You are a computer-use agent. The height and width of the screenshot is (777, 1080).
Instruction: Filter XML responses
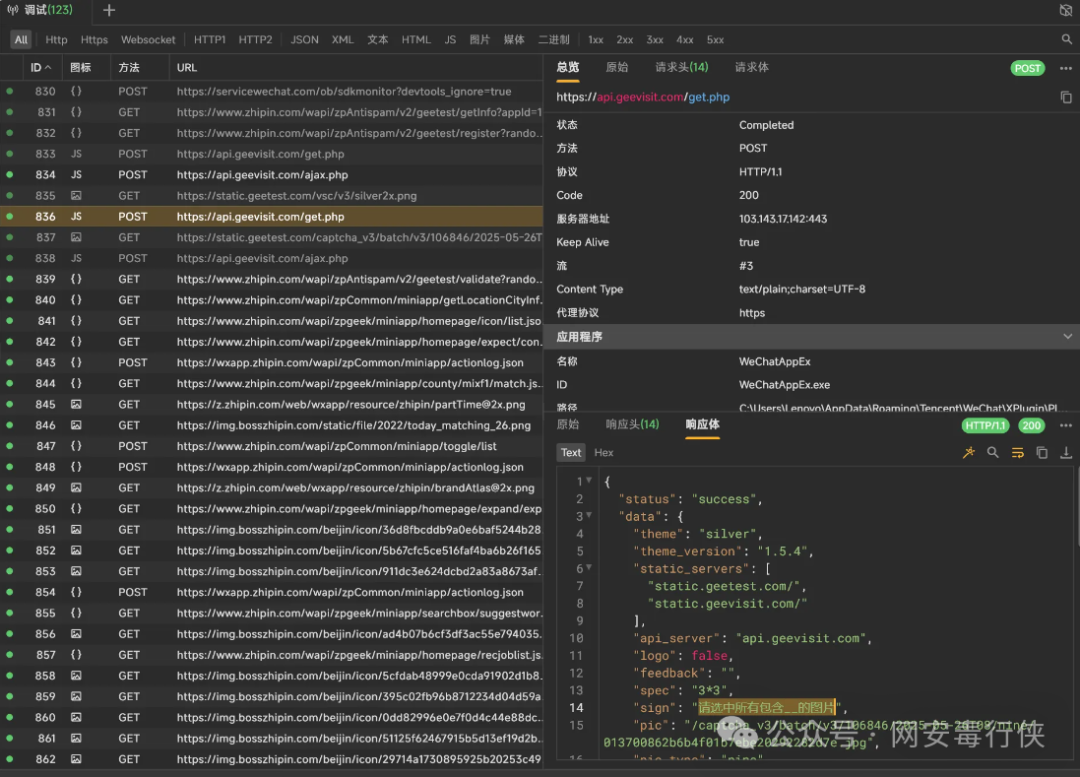tap(342, 39)
